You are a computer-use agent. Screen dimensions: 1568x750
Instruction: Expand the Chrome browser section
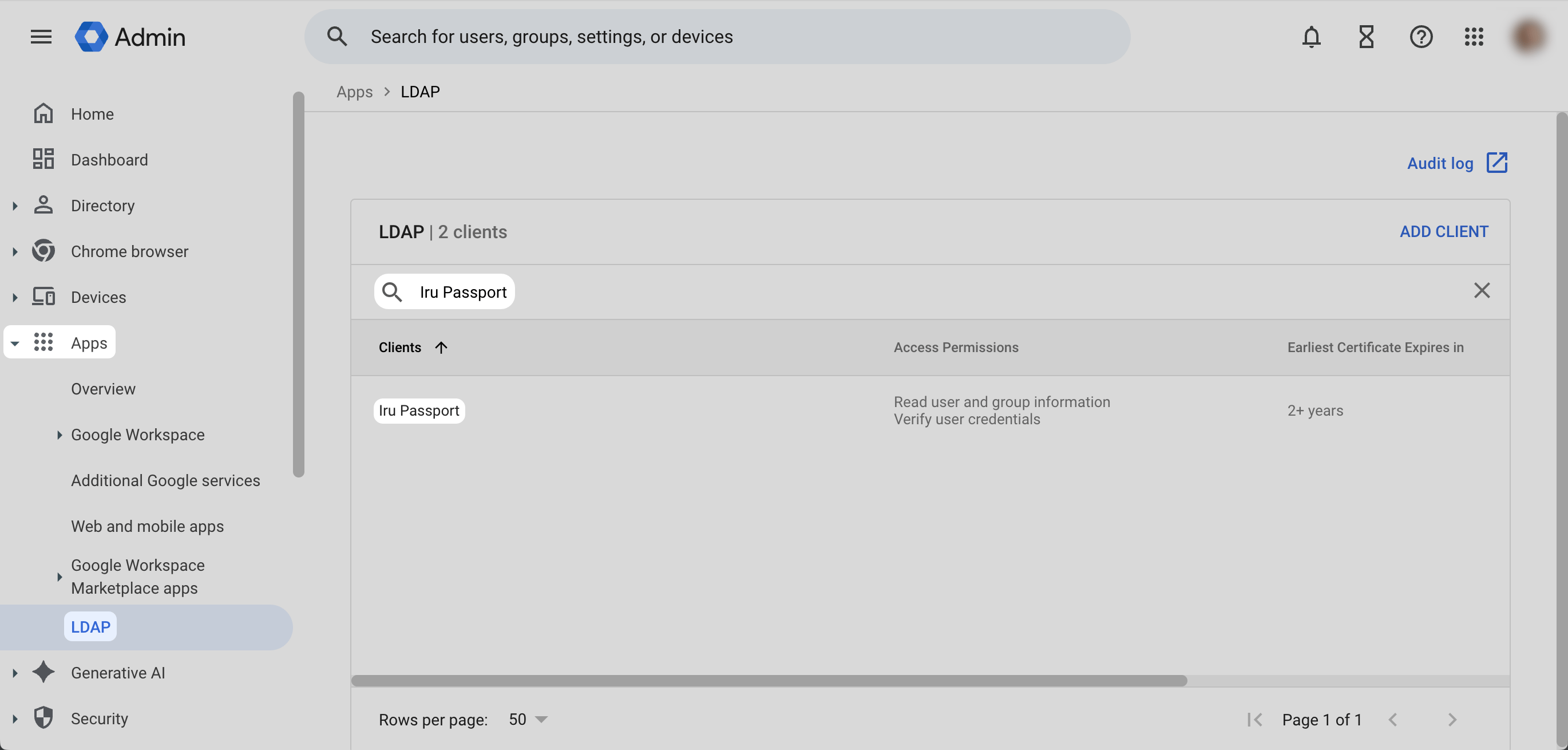click(15, 251)
